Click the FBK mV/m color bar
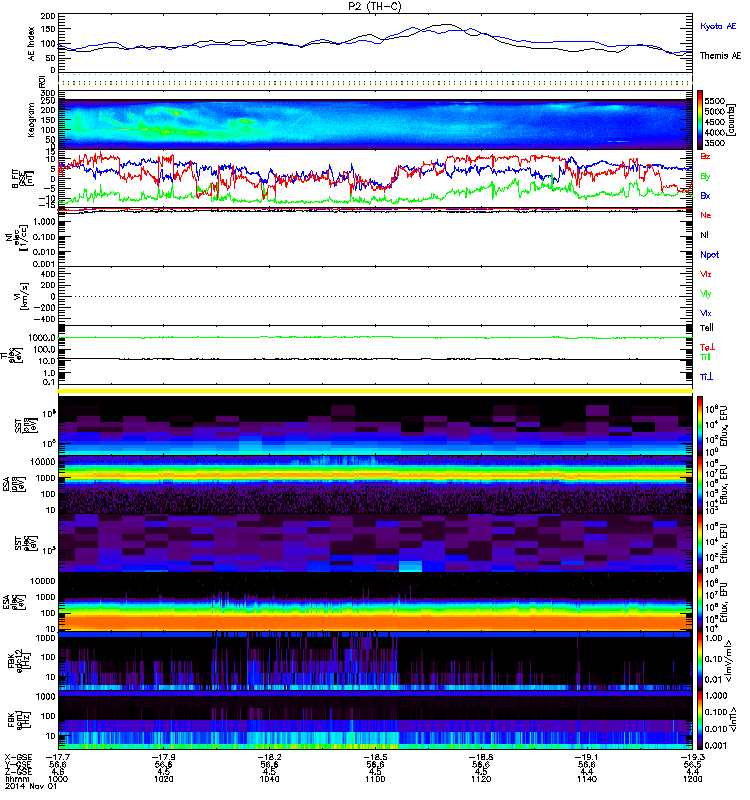The height and width of the screenshot is (800, 750). (700, 661)
